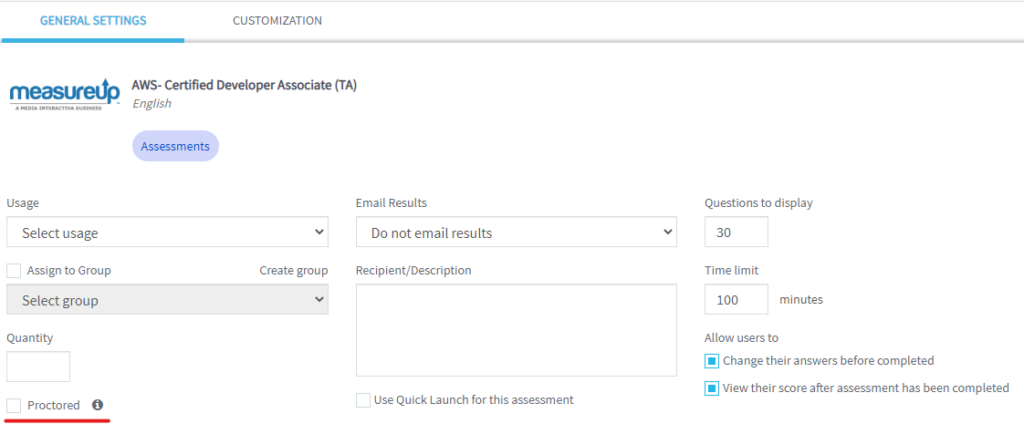This screenshot has width=1024, height=424.
Task: Click the Questions to display label
Action: click(759, 203)
